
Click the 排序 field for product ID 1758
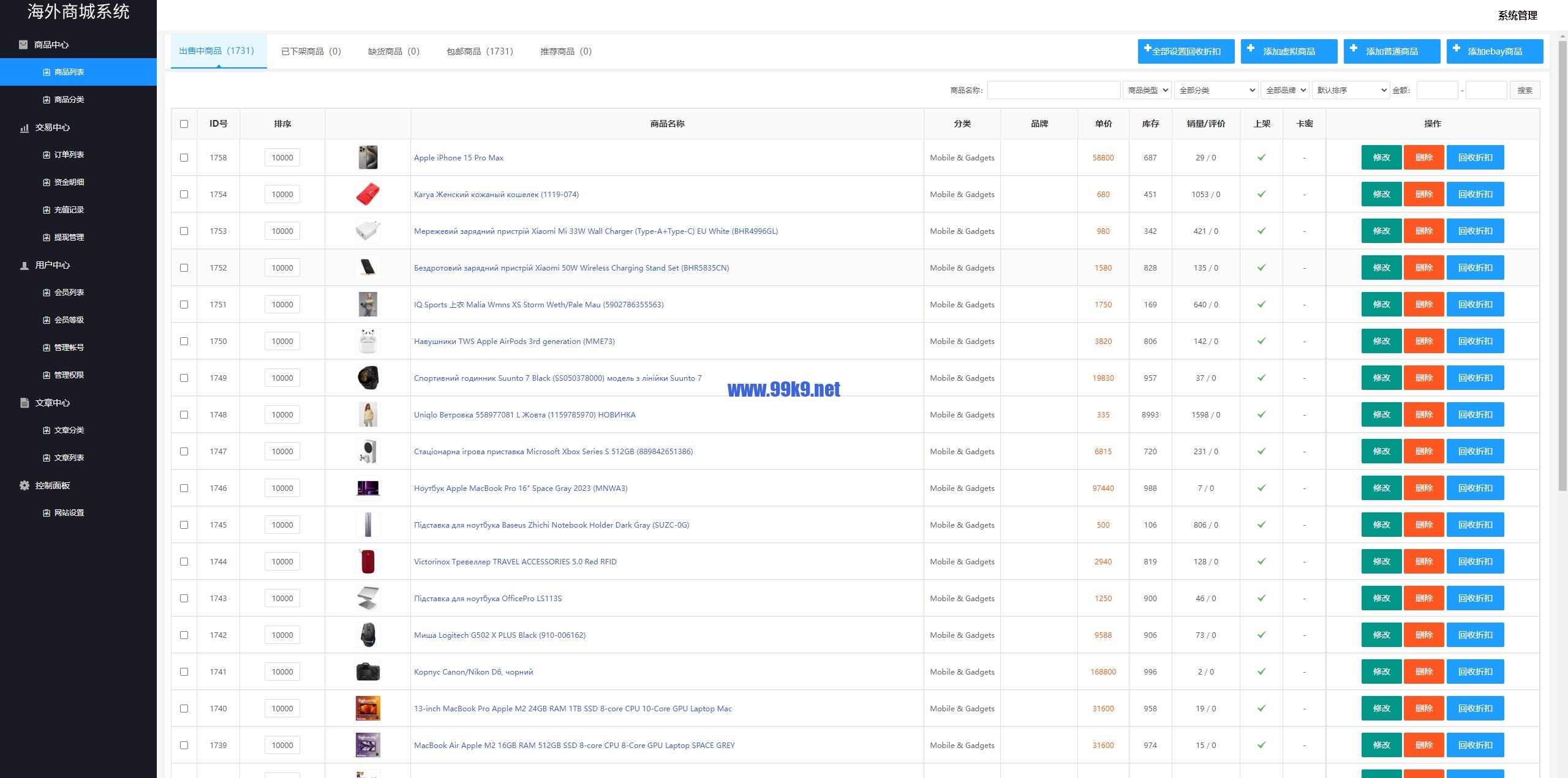coord(282,157)
